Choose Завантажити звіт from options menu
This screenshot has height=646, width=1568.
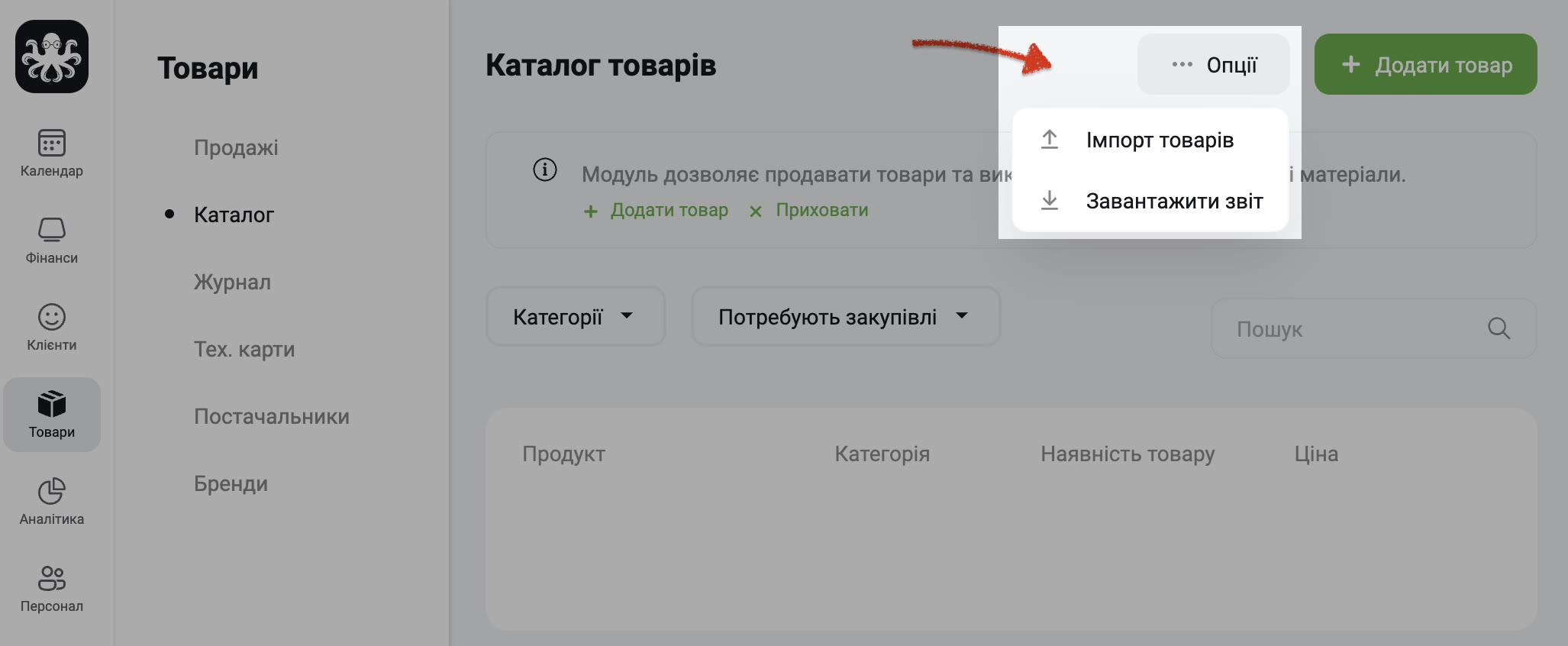[1150, 201]
